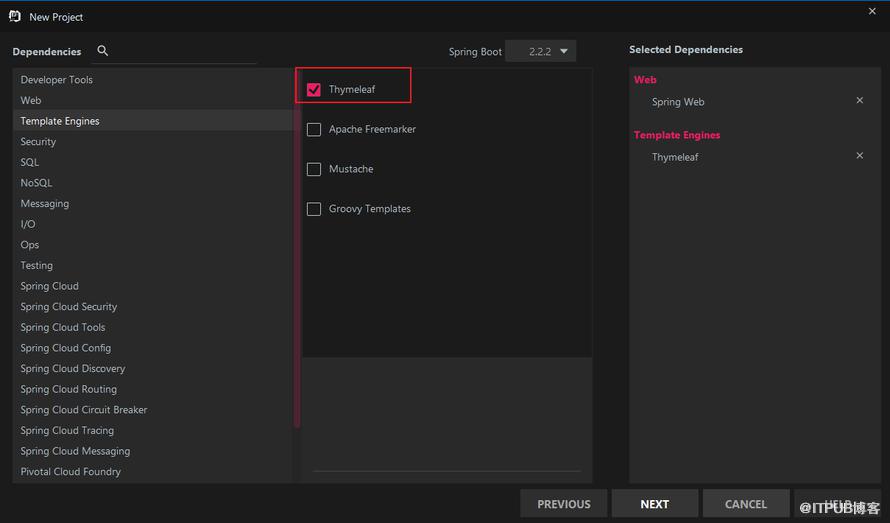Viewport: 890px width, 523px height.
Task: Select Spring Cloud Circuit Breaker category
Action: click(153, 409)
